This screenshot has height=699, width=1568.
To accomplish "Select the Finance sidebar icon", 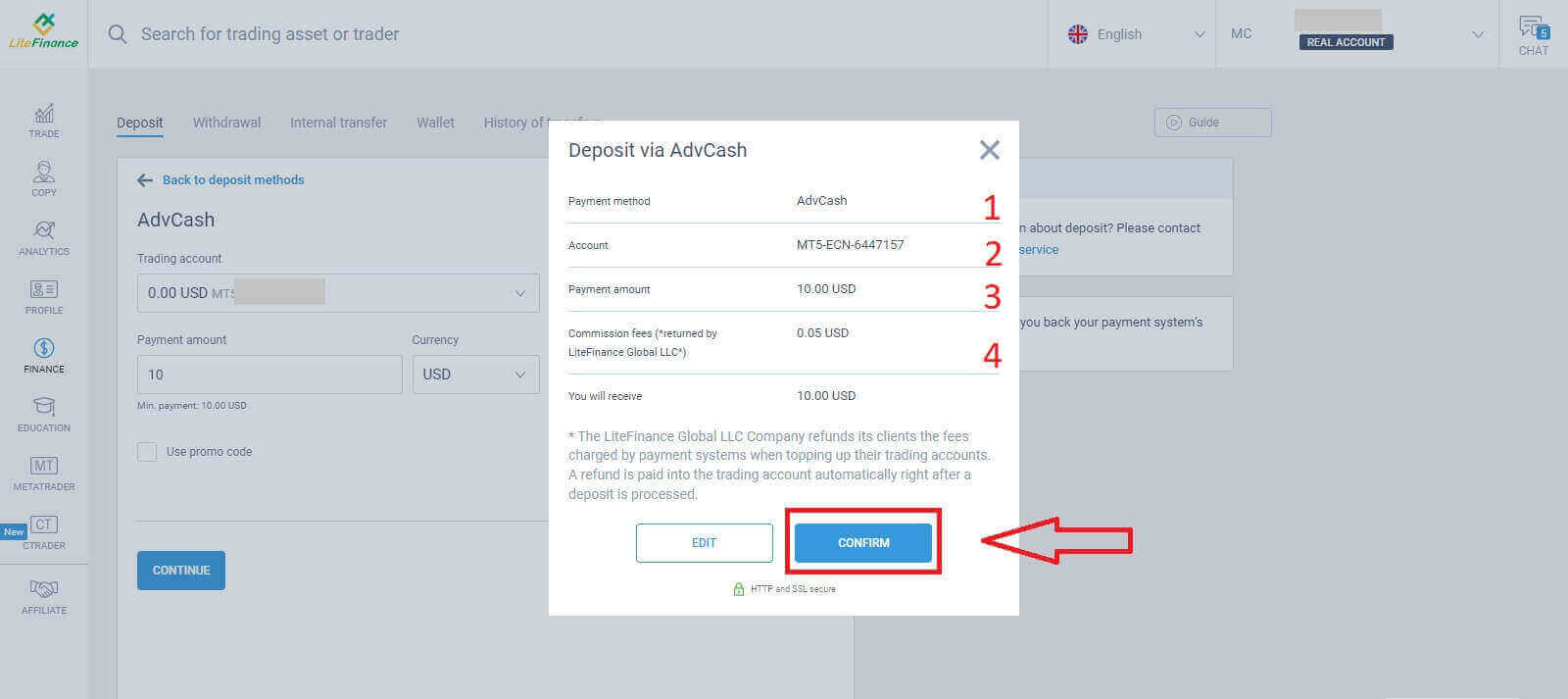I will click(x=44, y=355).
